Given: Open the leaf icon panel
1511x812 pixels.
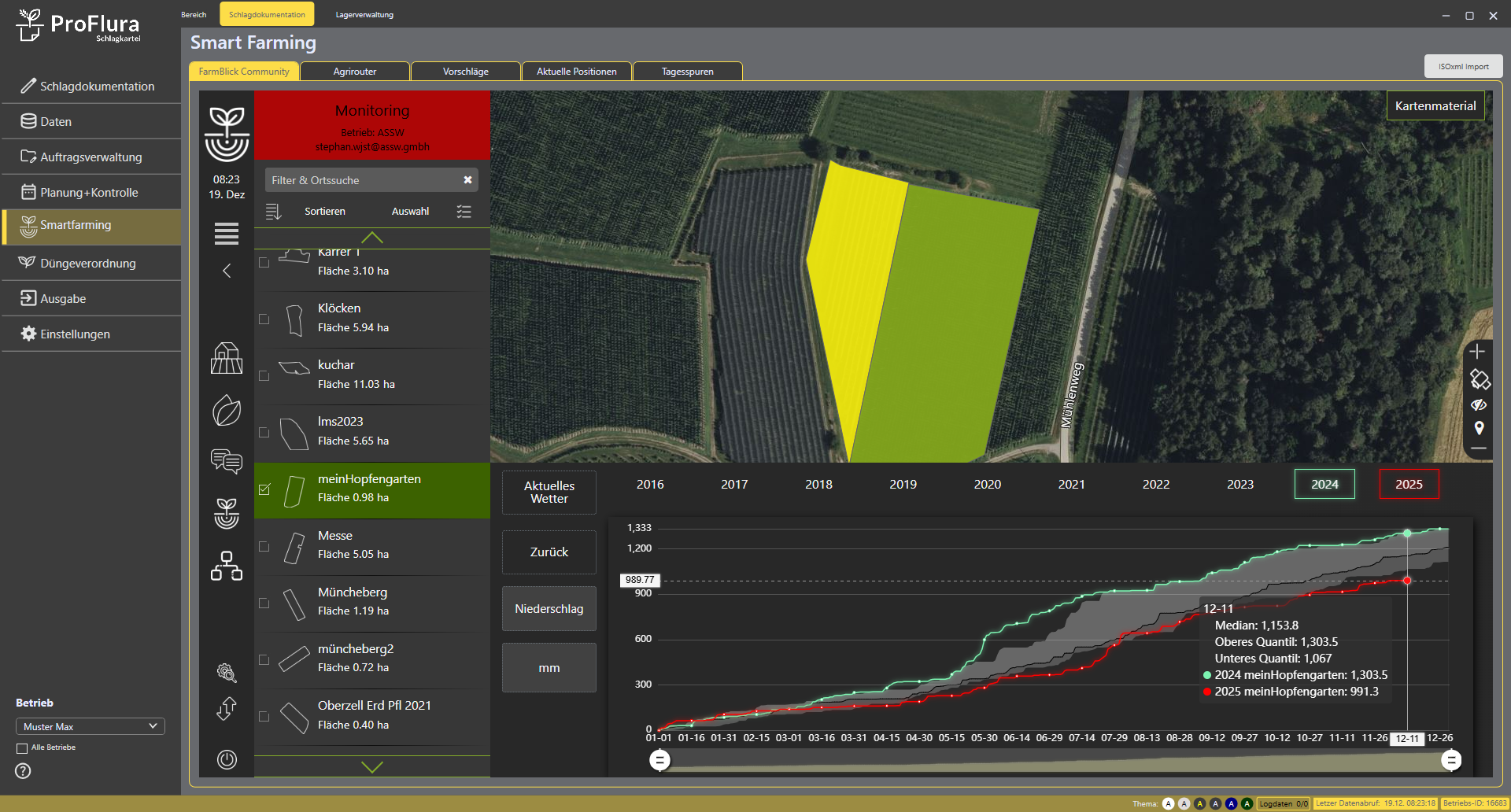Looking at the screenshot, I should [227, 411].
